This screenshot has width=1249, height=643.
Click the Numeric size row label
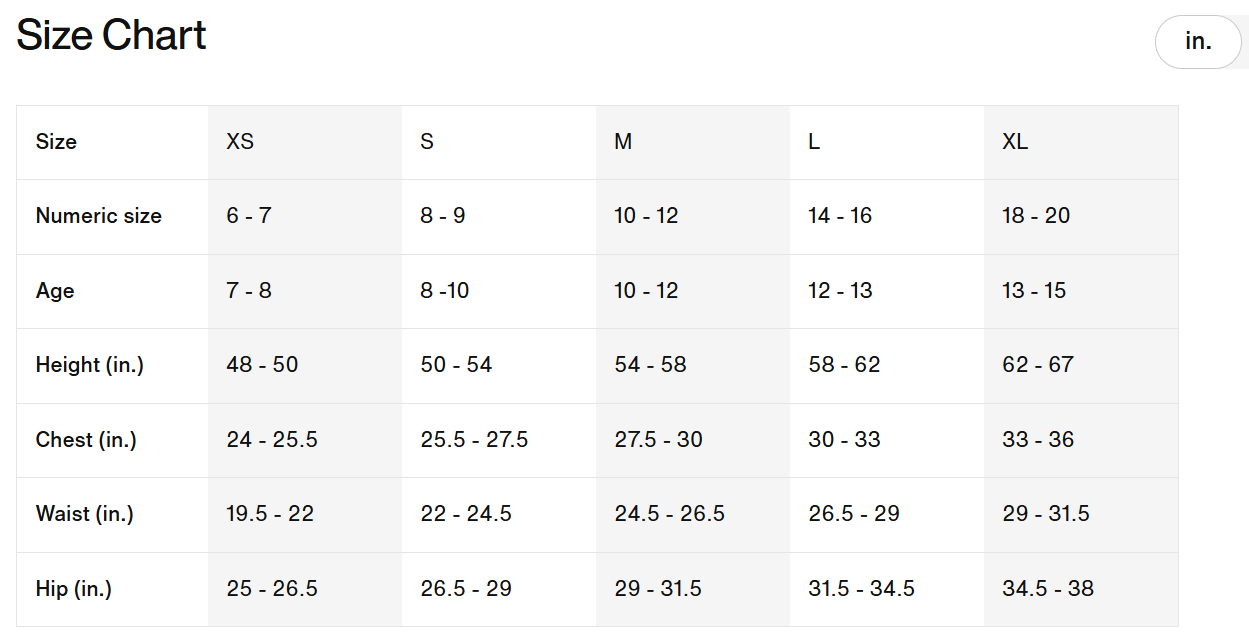point(99,216)
